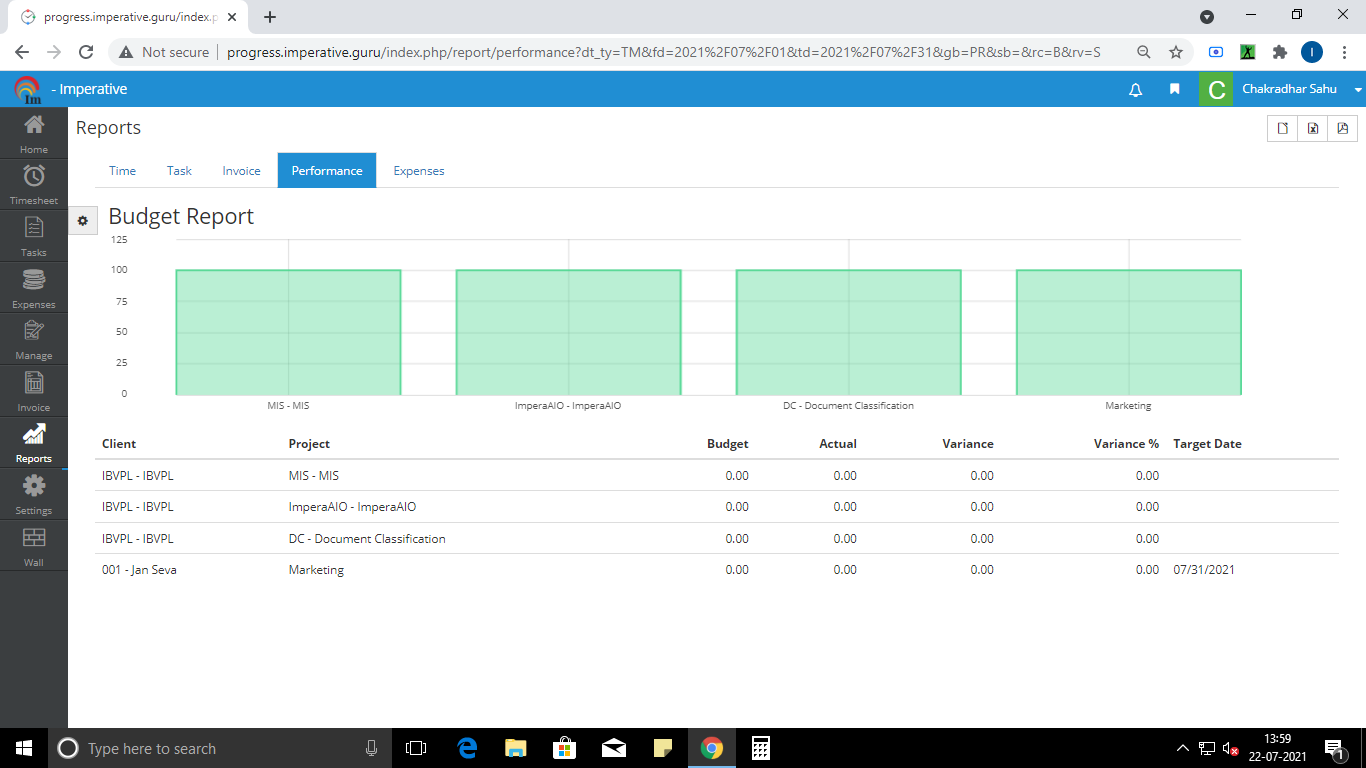Screen dimensions: 1366x768
Task: Switch to the Expenses report tab
Action: click(418, 171)
